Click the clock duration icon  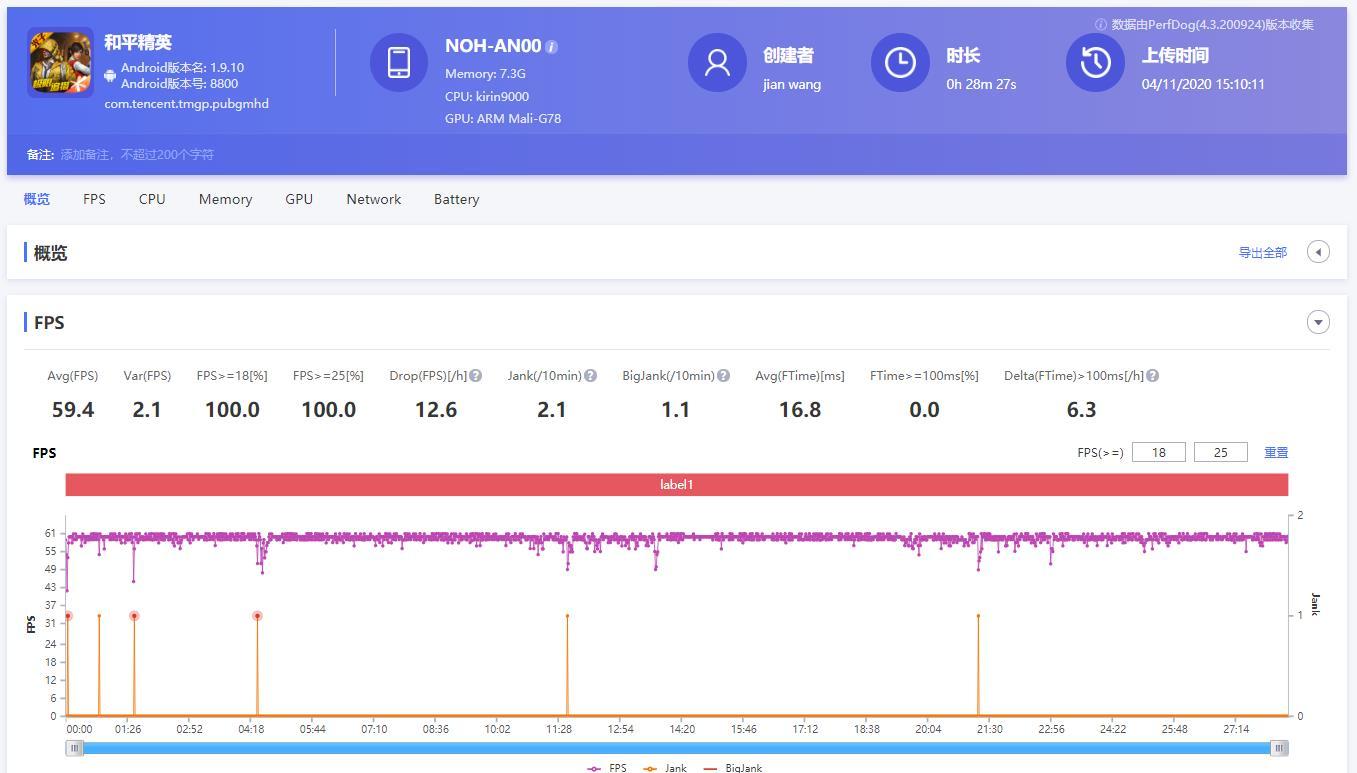[x=900, y=62]
